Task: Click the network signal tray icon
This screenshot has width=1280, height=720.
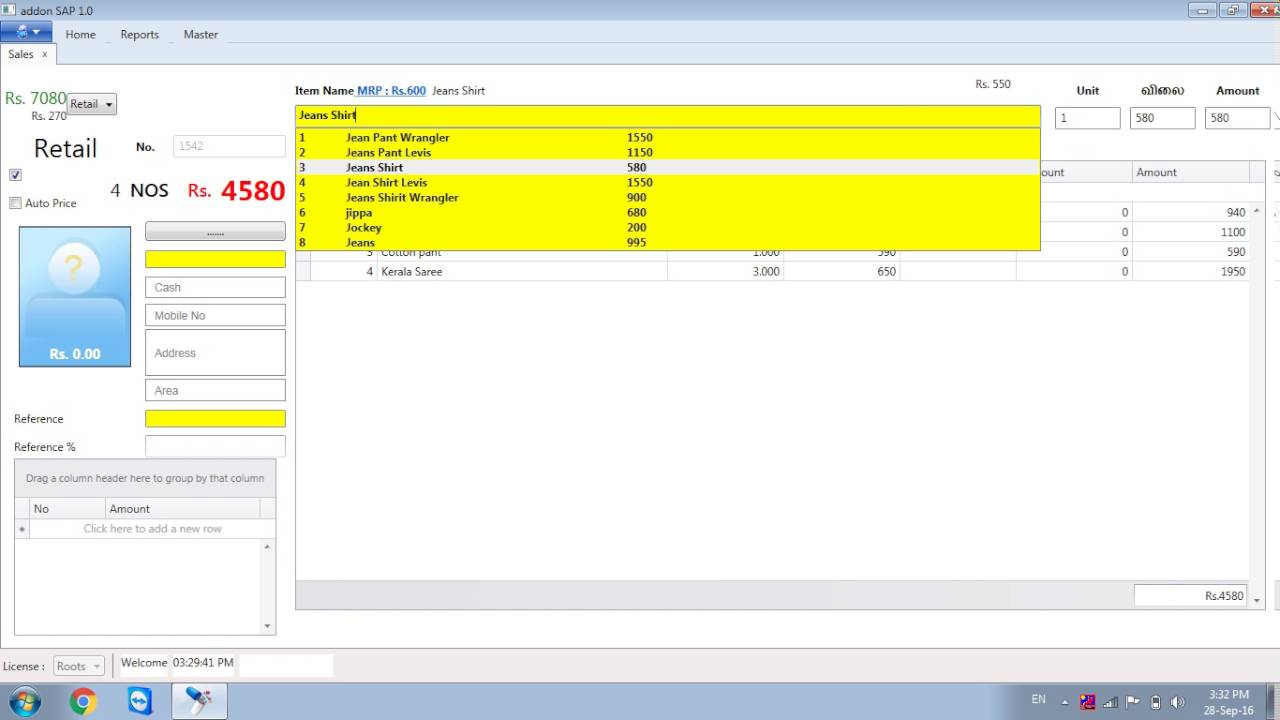Action: (1110, 702)
